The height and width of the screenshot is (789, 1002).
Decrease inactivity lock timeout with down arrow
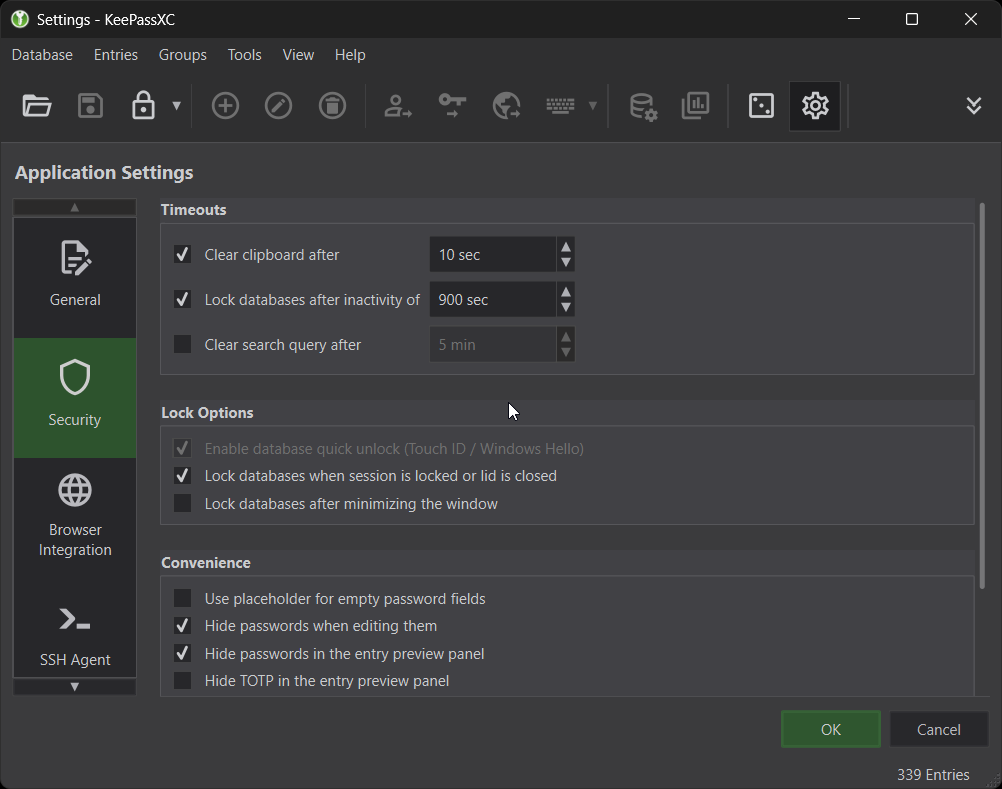pyautogui.click(x=566, y=307)
